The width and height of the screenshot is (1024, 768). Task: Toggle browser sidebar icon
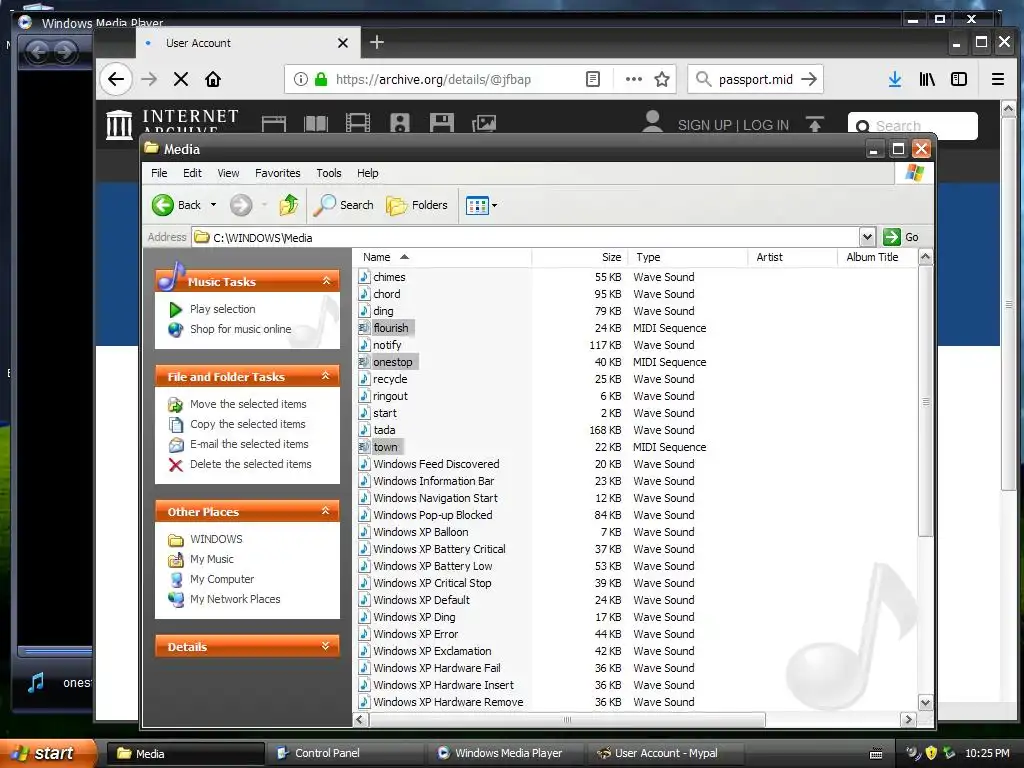[x=959, y=80]
